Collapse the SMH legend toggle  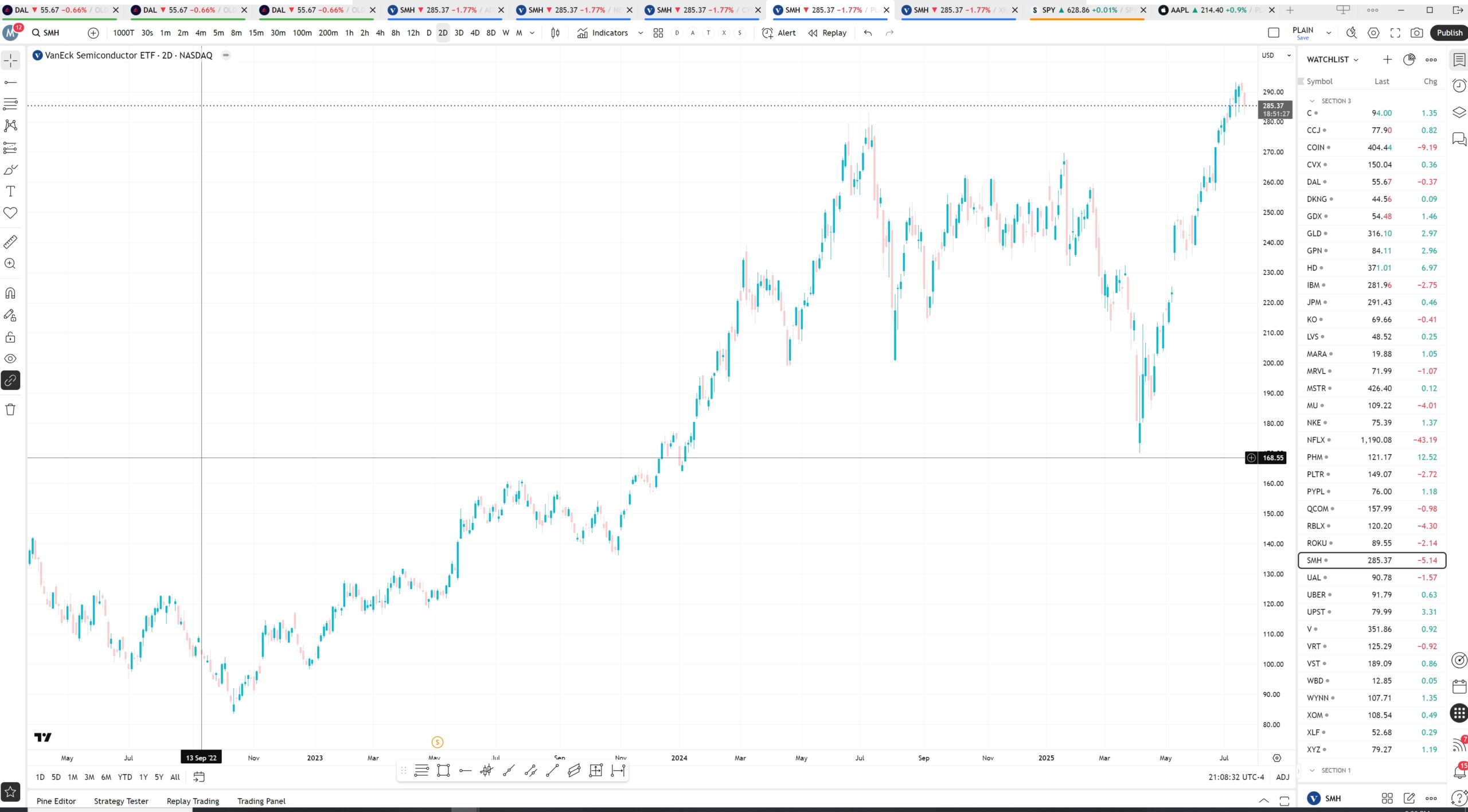[x=226, y=55]
